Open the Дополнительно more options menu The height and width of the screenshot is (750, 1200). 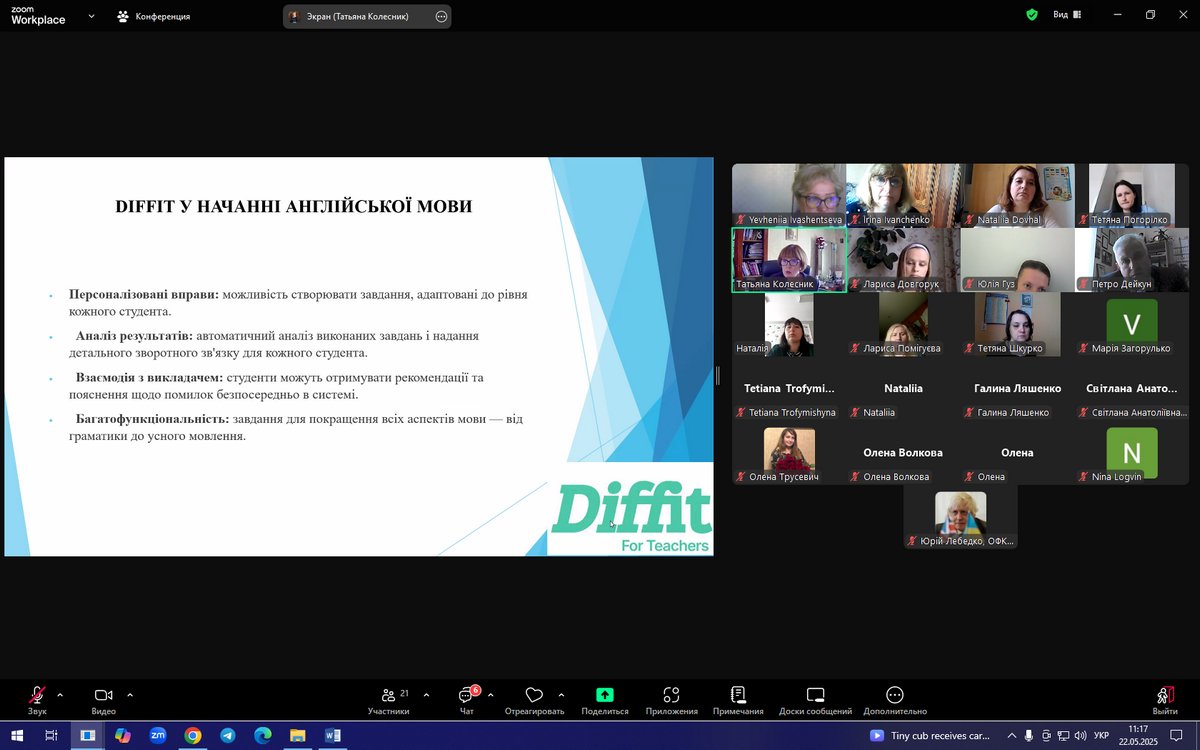pos(895,700)
